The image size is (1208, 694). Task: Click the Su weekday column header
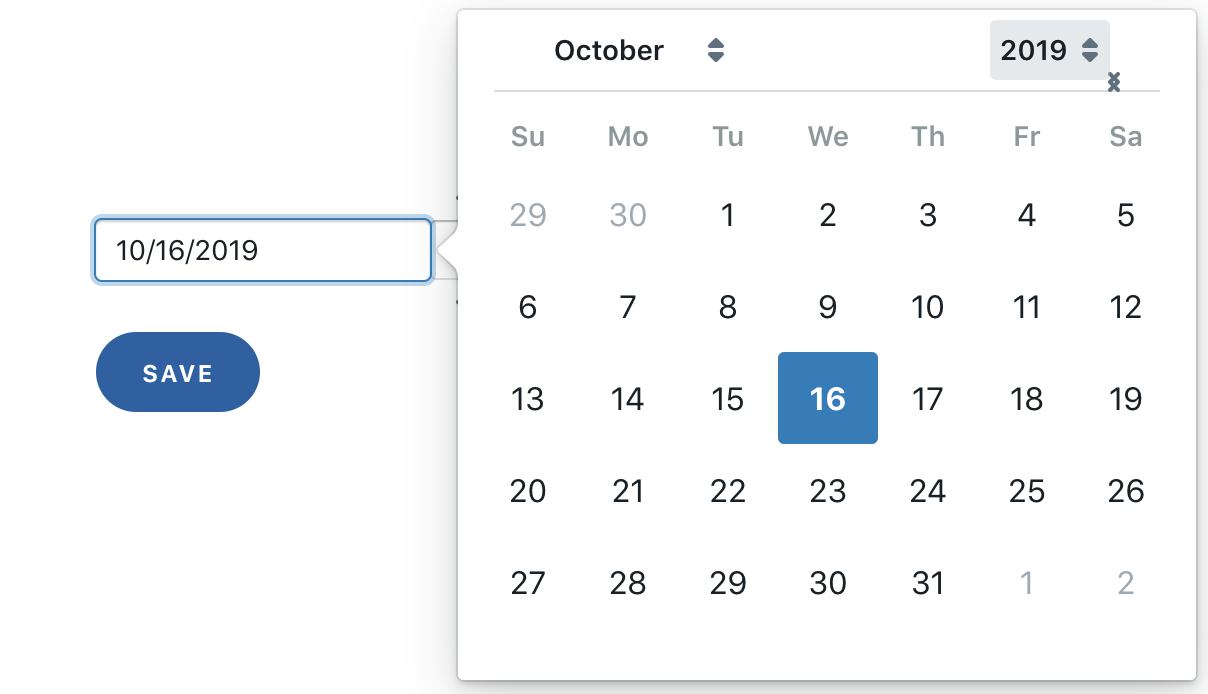pyautogui.click(x=528, y=137)
